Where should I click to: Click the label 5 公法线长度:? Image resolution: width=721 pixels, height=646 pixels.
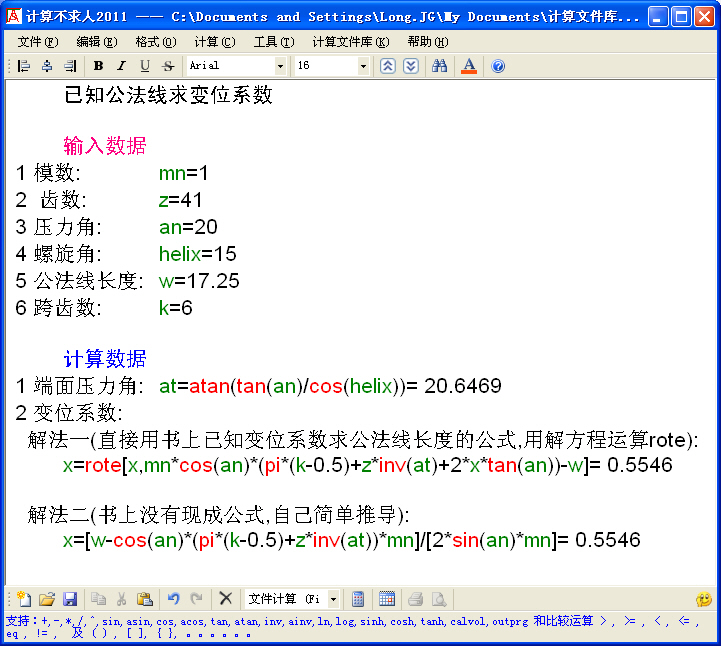tap(80, 281)
